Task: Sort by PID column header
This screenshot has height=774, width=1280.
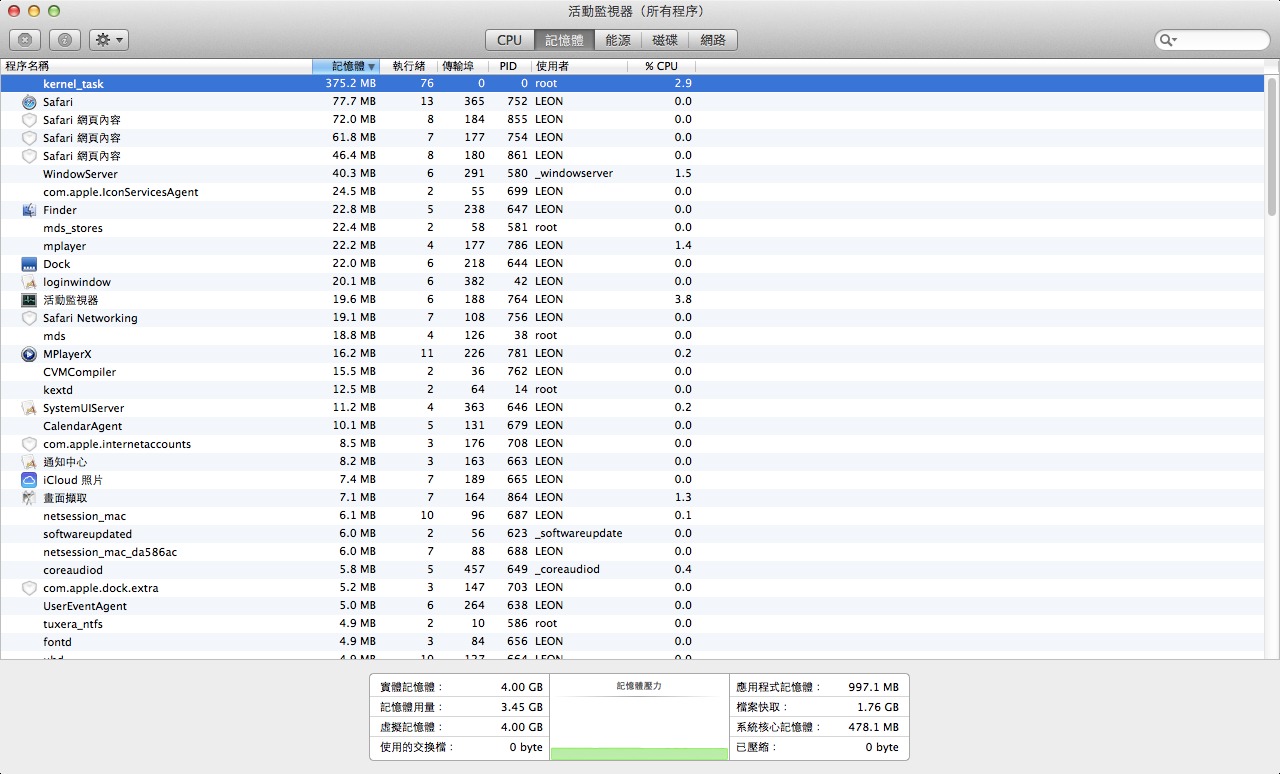Action: pyautogui.click(x=509, y=66)
